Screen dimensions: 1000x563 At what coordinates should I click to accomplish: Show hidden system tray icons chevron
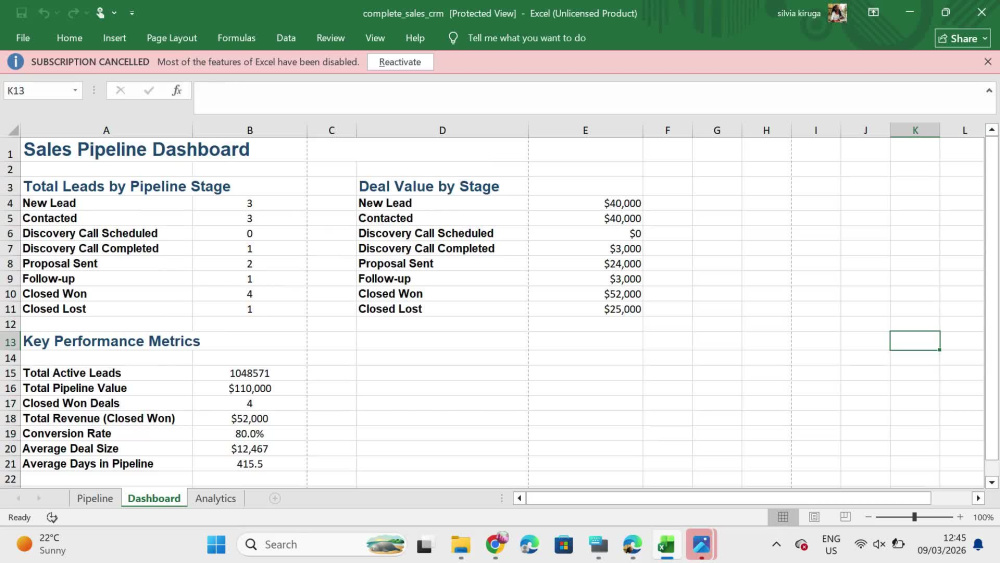tap(776, 545)
